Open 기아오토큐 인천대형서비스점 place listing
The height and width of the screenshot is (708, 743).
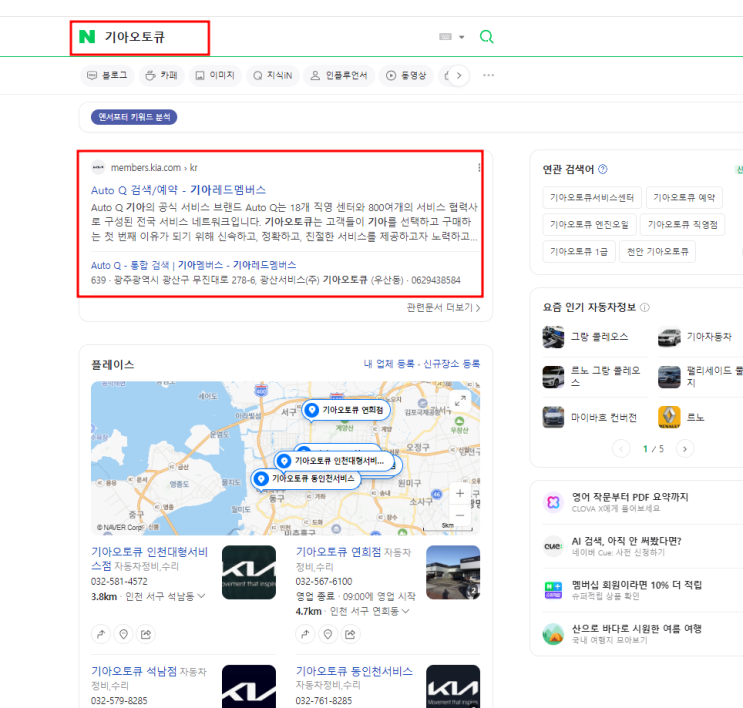(149, 558)
